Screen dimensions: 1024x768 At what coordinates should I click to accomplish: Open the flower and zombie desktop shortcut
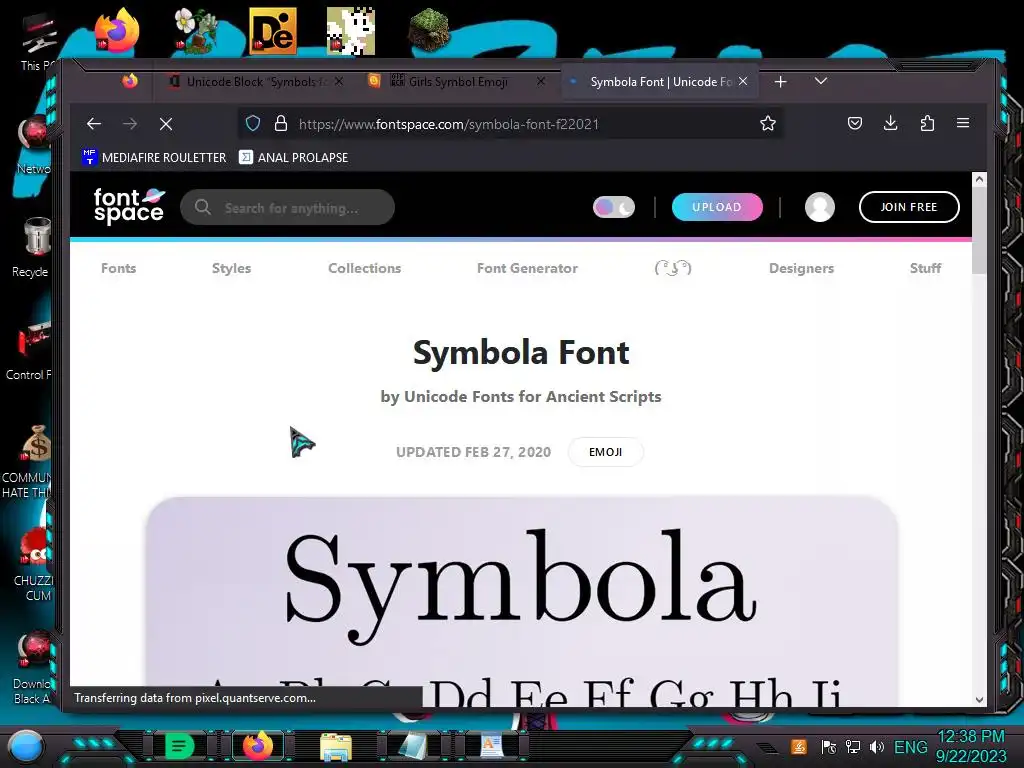pyautogui.click(x=195, y=31)
